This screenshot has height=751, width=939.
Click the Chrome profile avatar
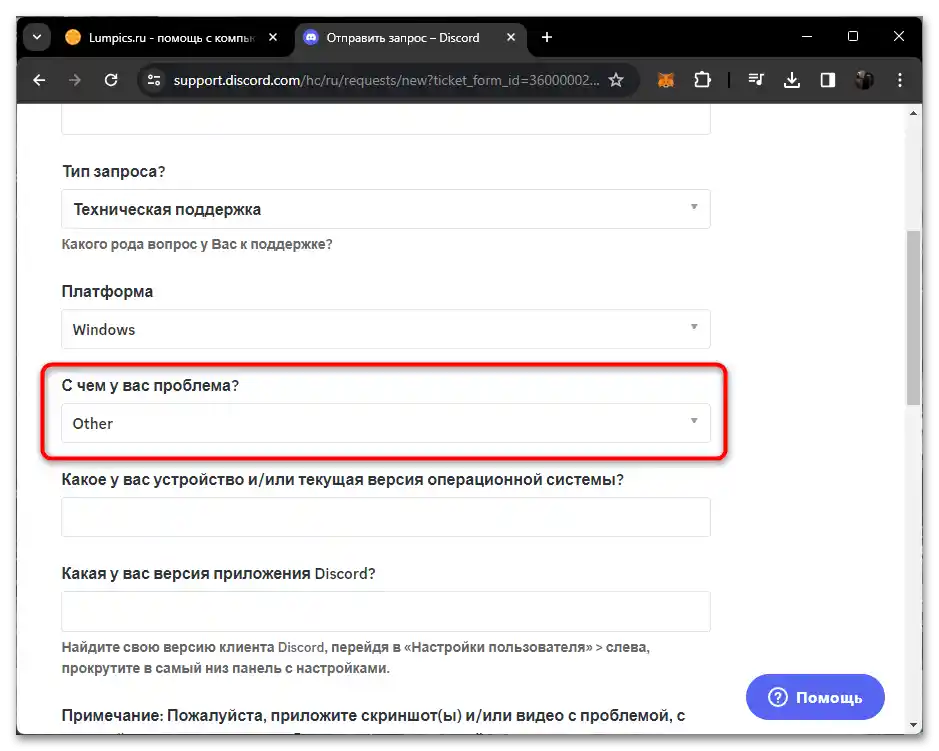863,79
